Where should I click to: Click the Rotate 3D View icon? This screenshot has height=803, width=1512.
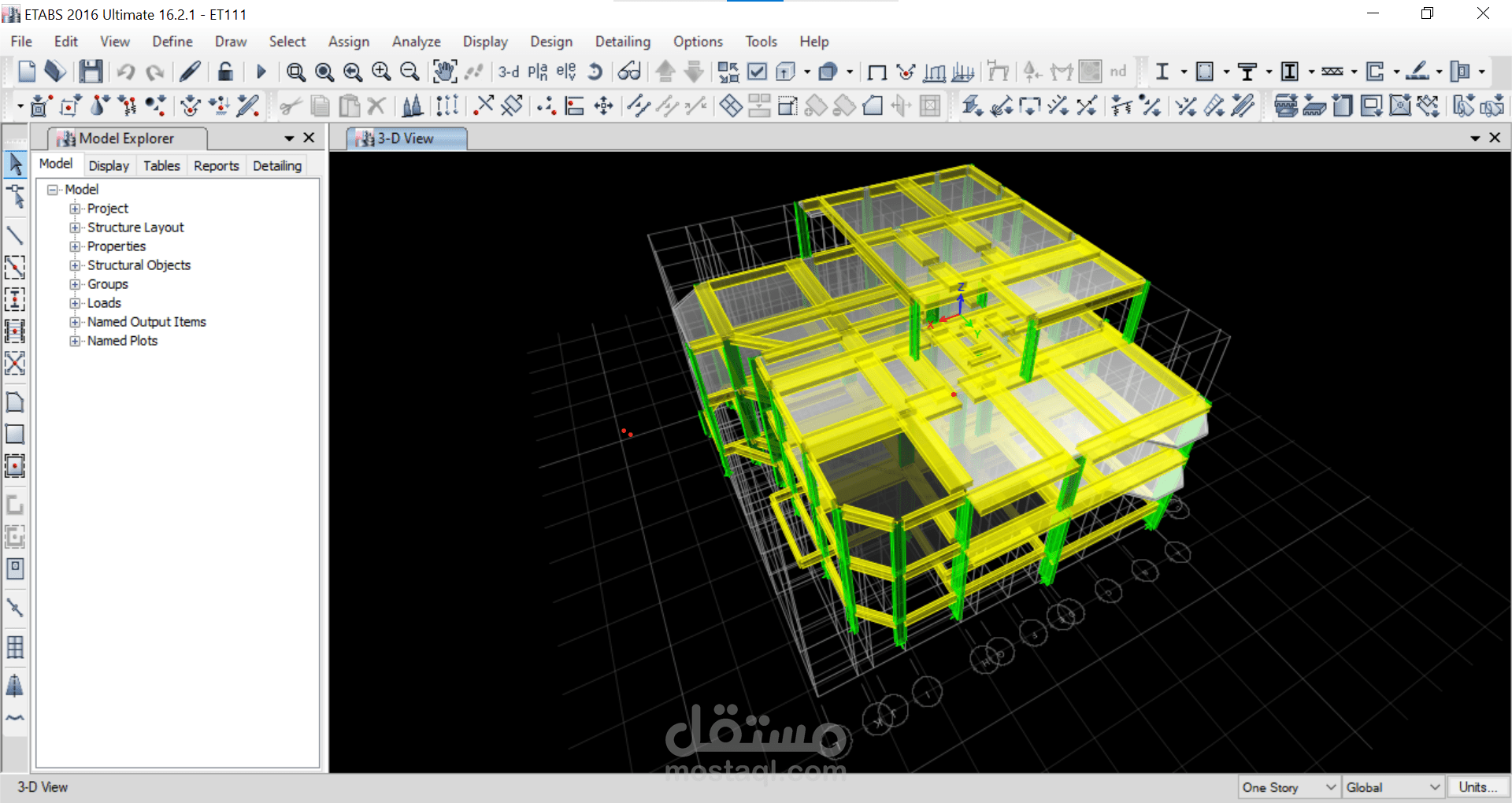[x=595, y=72]
